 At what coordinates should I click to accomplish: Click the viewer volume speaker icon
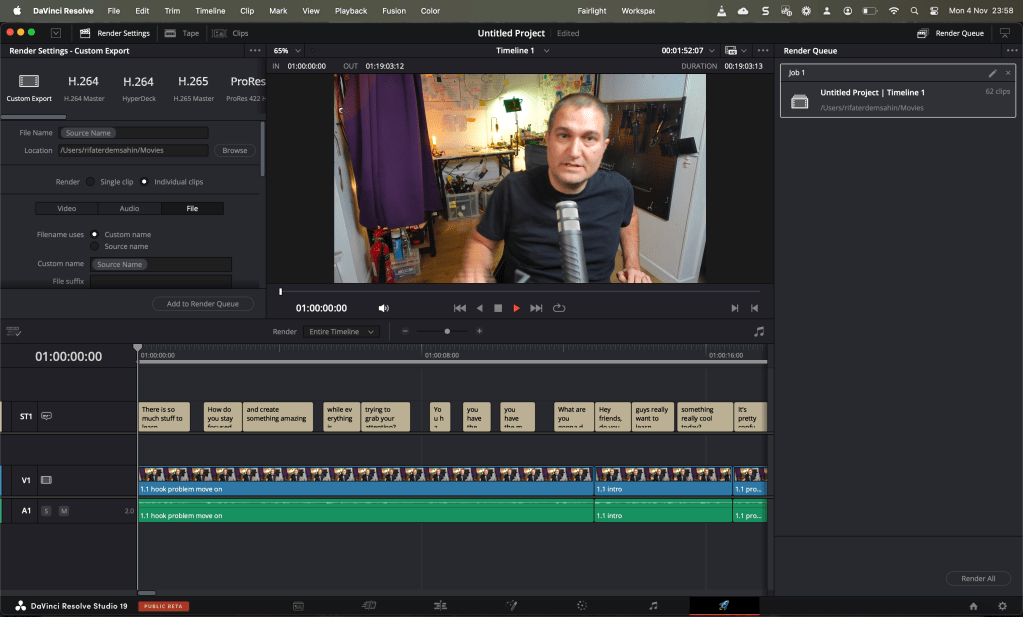(384, 308)
